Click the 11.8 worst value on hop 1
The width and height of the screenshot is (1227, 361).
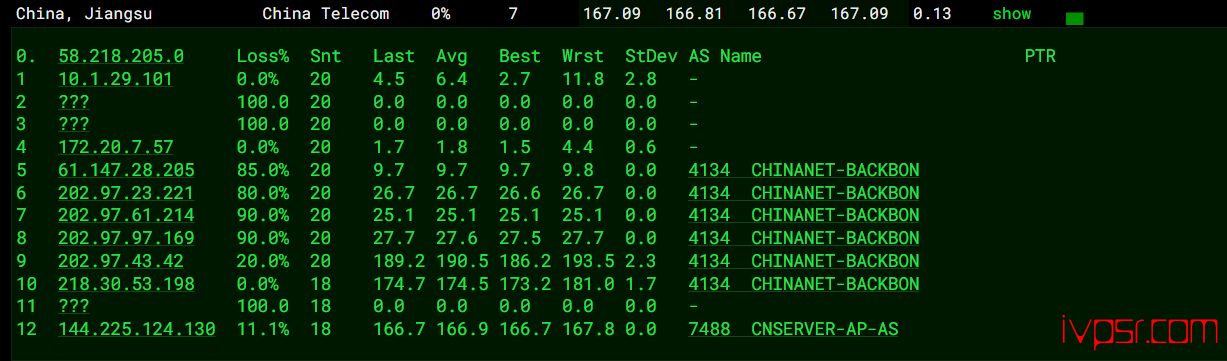(583, 79)
